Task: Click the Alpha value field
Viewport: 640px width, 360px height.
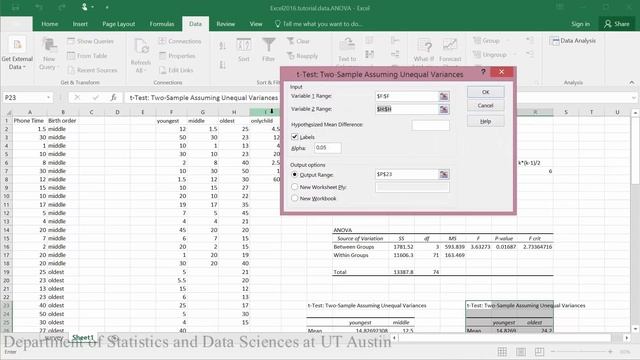Action: click(328, 148)
